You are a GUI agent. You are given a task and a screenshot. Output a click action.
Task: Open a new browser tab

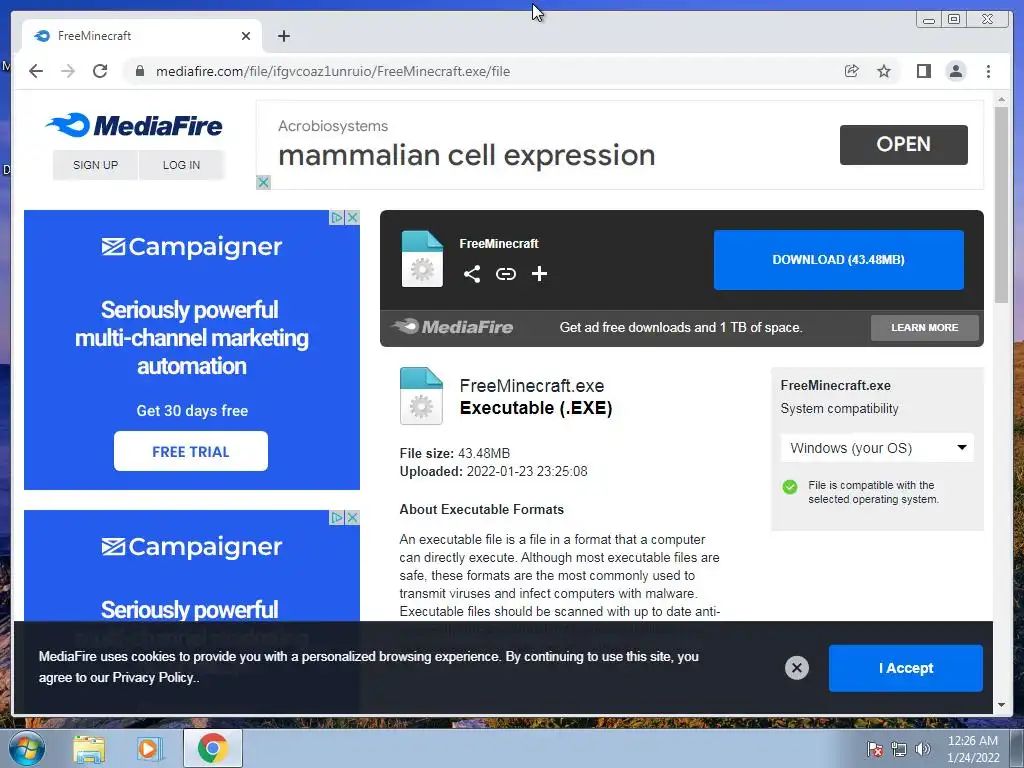tap(283, 36)
